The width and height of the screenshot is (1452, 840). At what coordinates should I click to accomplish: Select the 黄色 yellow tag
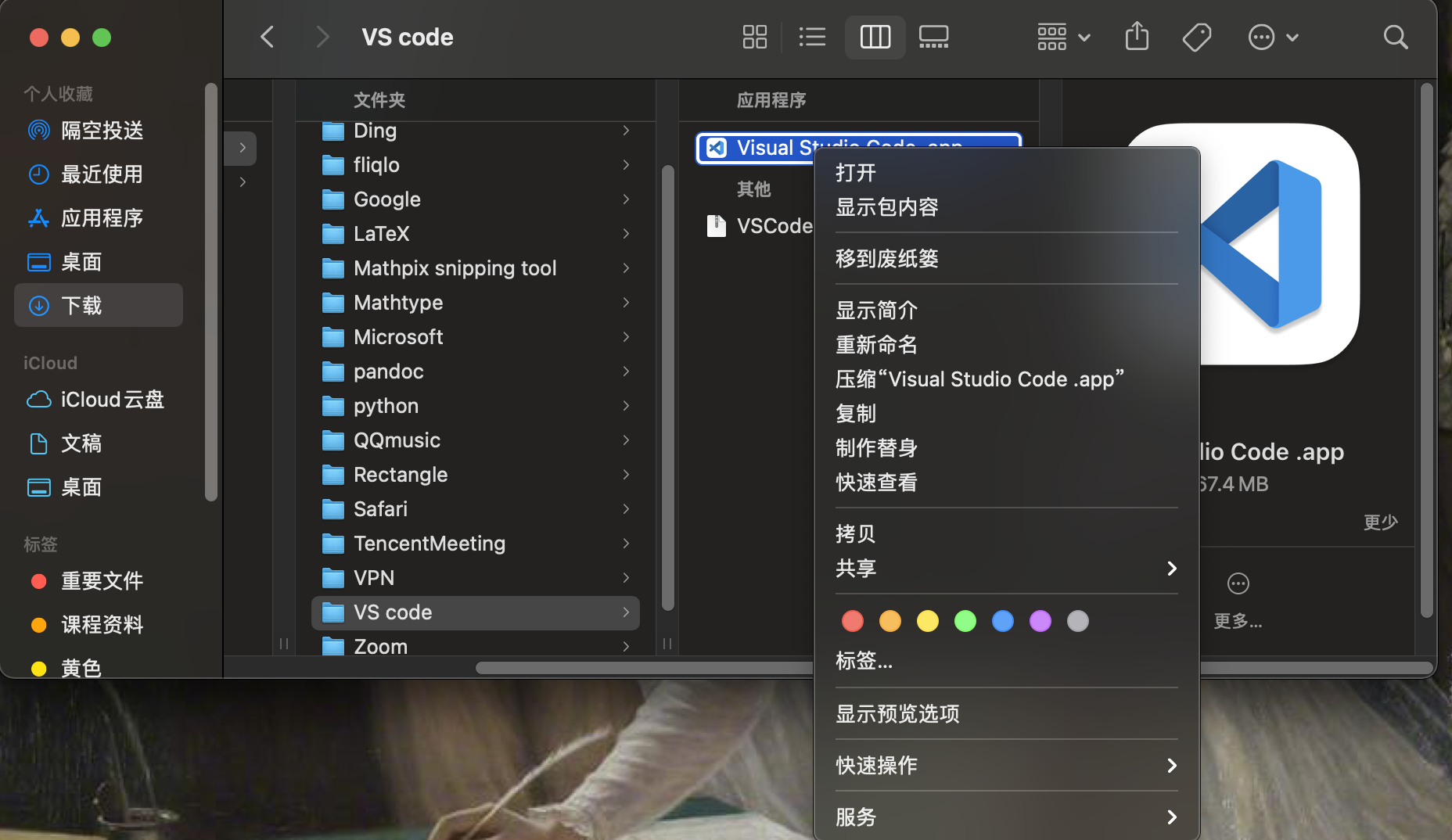tap(99, 667)
